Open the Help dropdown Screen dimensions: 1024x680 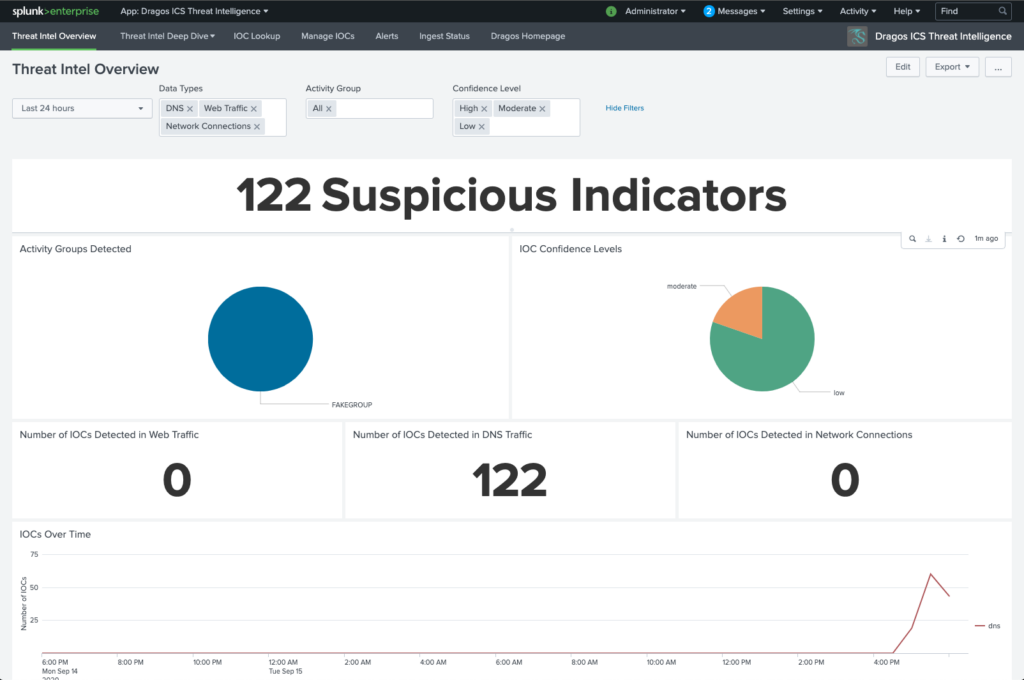click(x=906, y=11)
